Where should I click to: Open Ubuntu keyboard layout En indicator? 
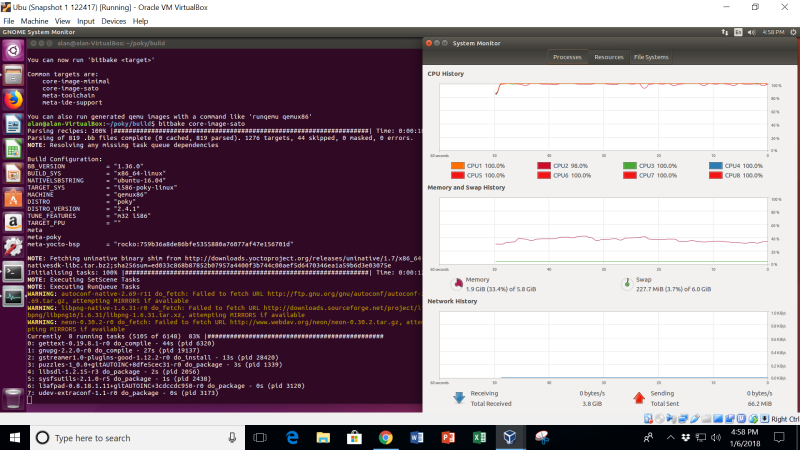pos(738,32)
